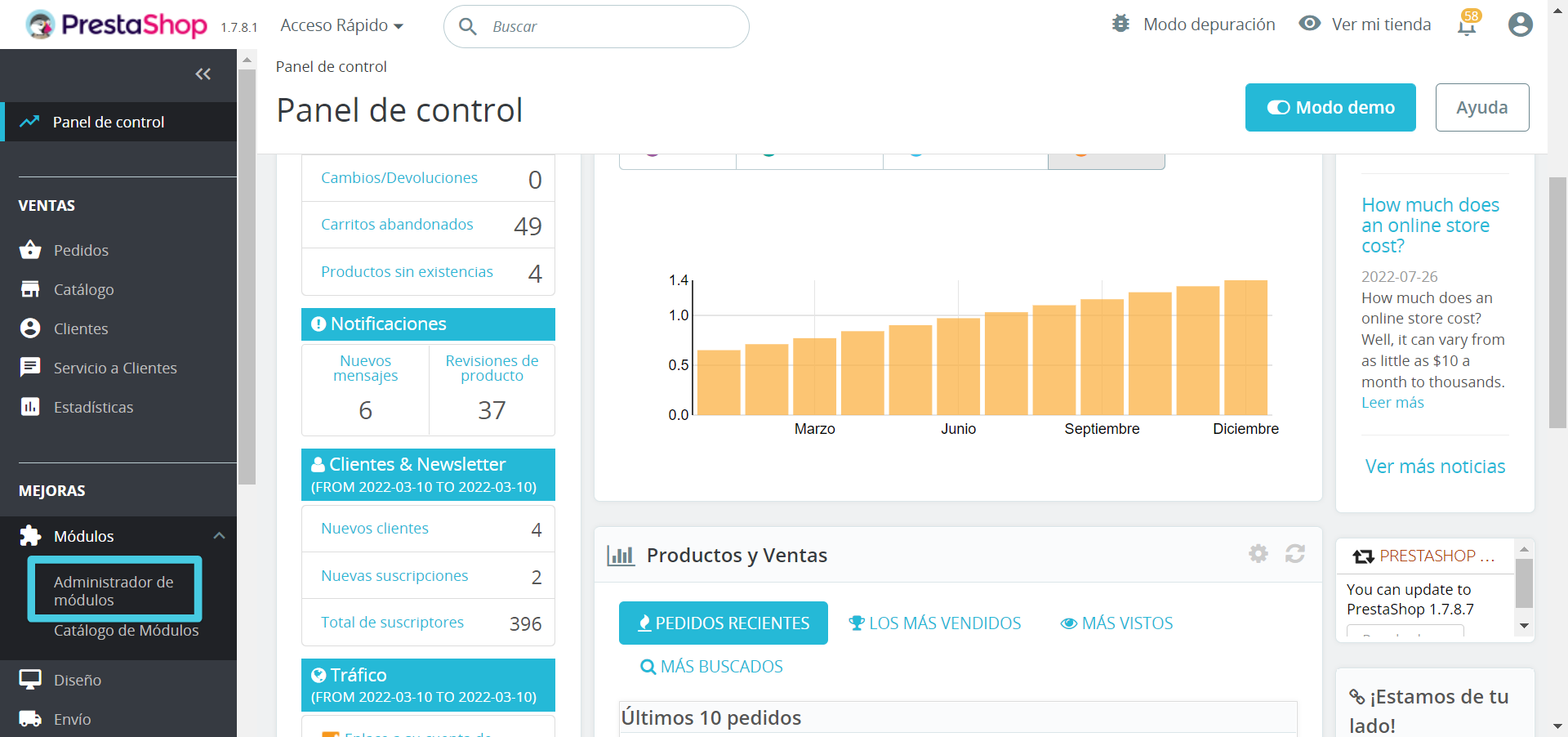Open notifications bell with 58 badge
Viewport: 1568px width, 737px height.
pos(1468,25)
